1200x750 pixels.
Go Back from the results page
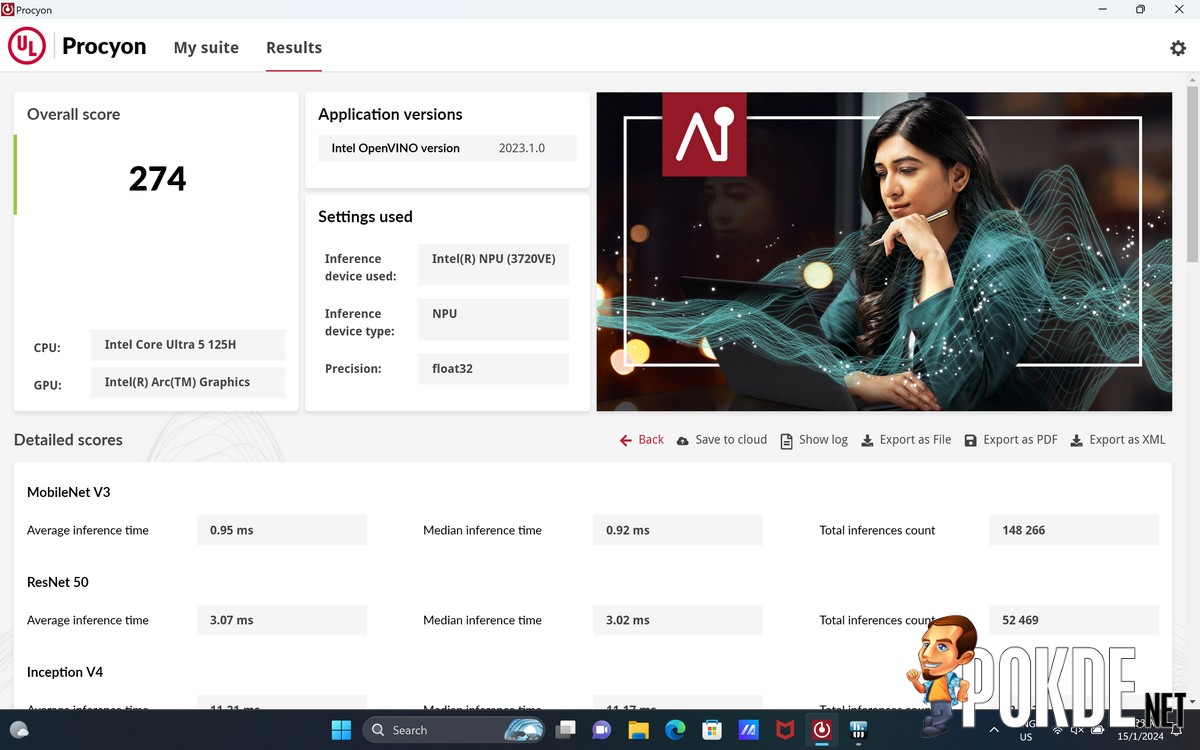[x=642, y=439]
